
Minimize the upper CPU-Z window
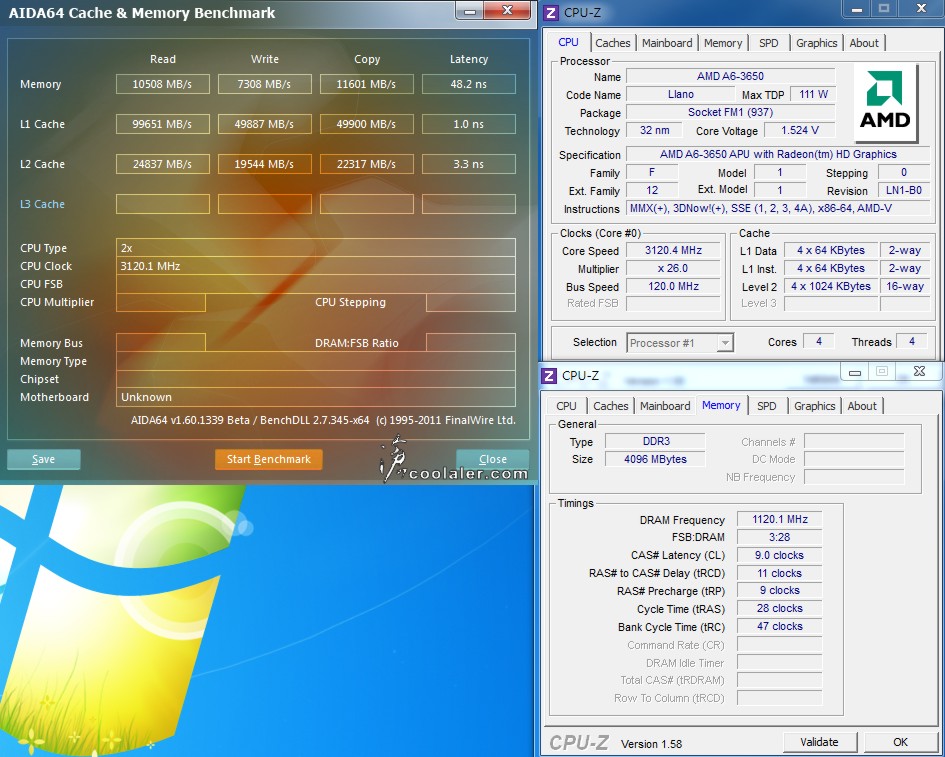coord(856,10)
